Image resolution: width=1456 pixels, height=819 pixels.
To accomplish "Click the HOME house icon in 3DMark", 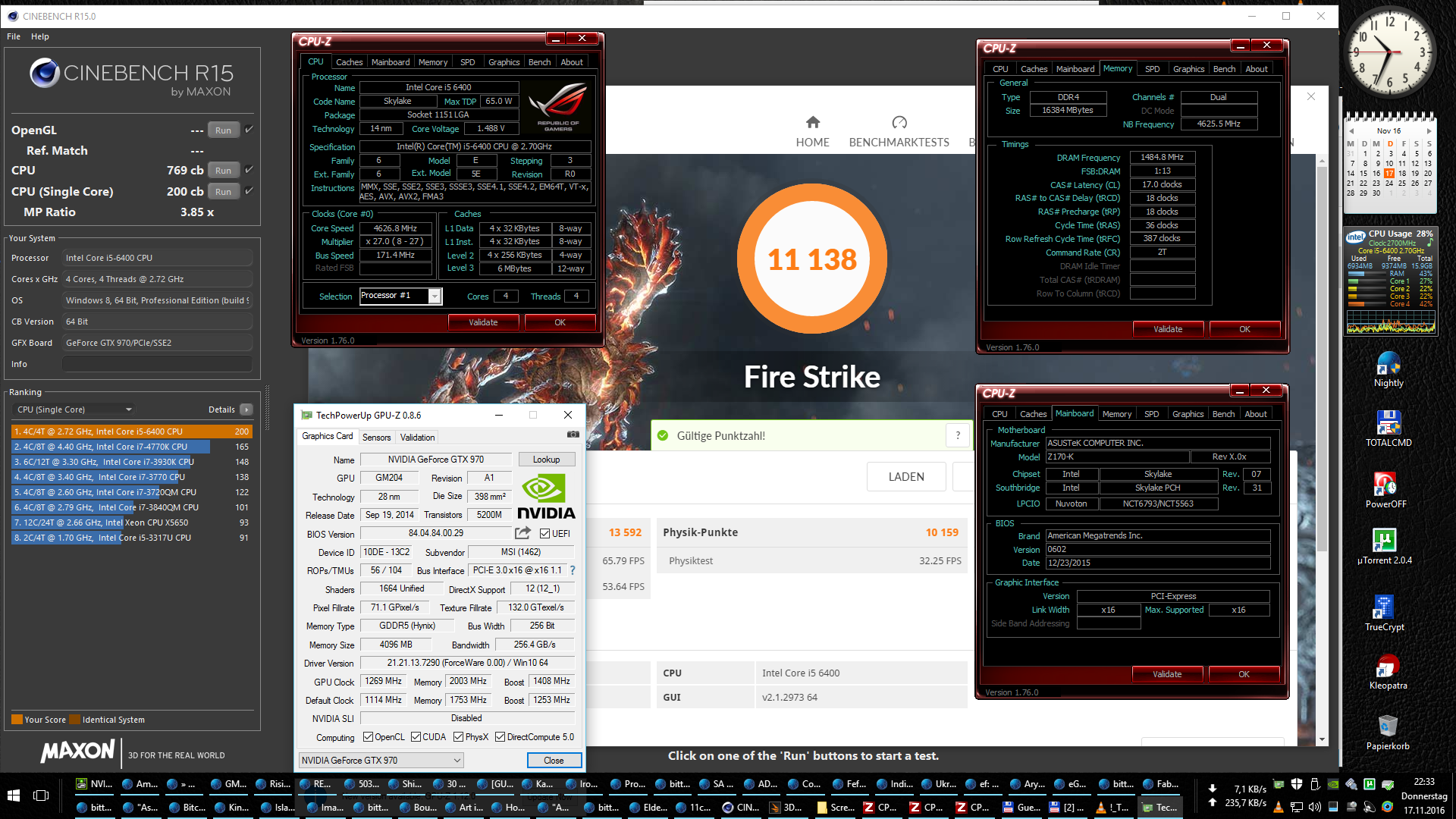I will point(813,122).
